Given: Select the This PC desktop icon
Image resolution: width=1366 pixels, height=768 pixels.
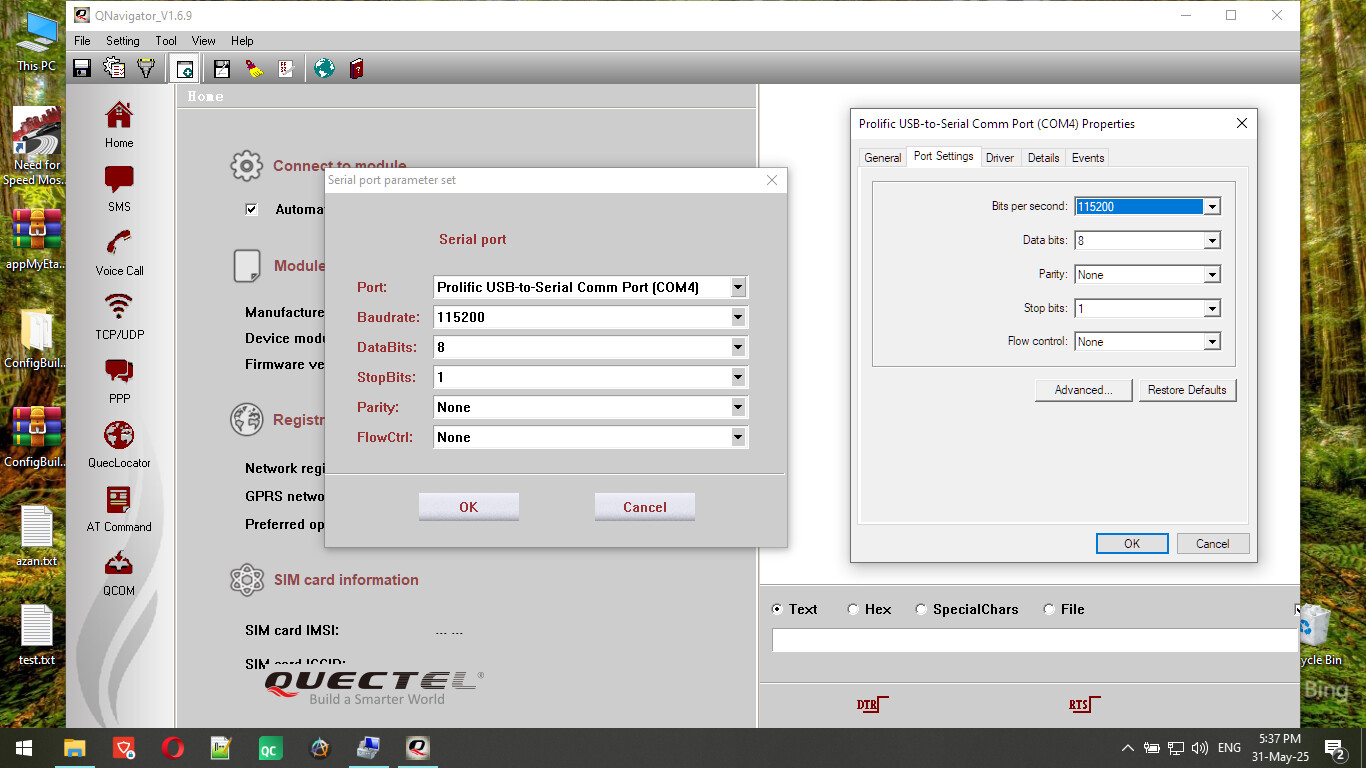Looking at the screenshot, I should [37, 42].
